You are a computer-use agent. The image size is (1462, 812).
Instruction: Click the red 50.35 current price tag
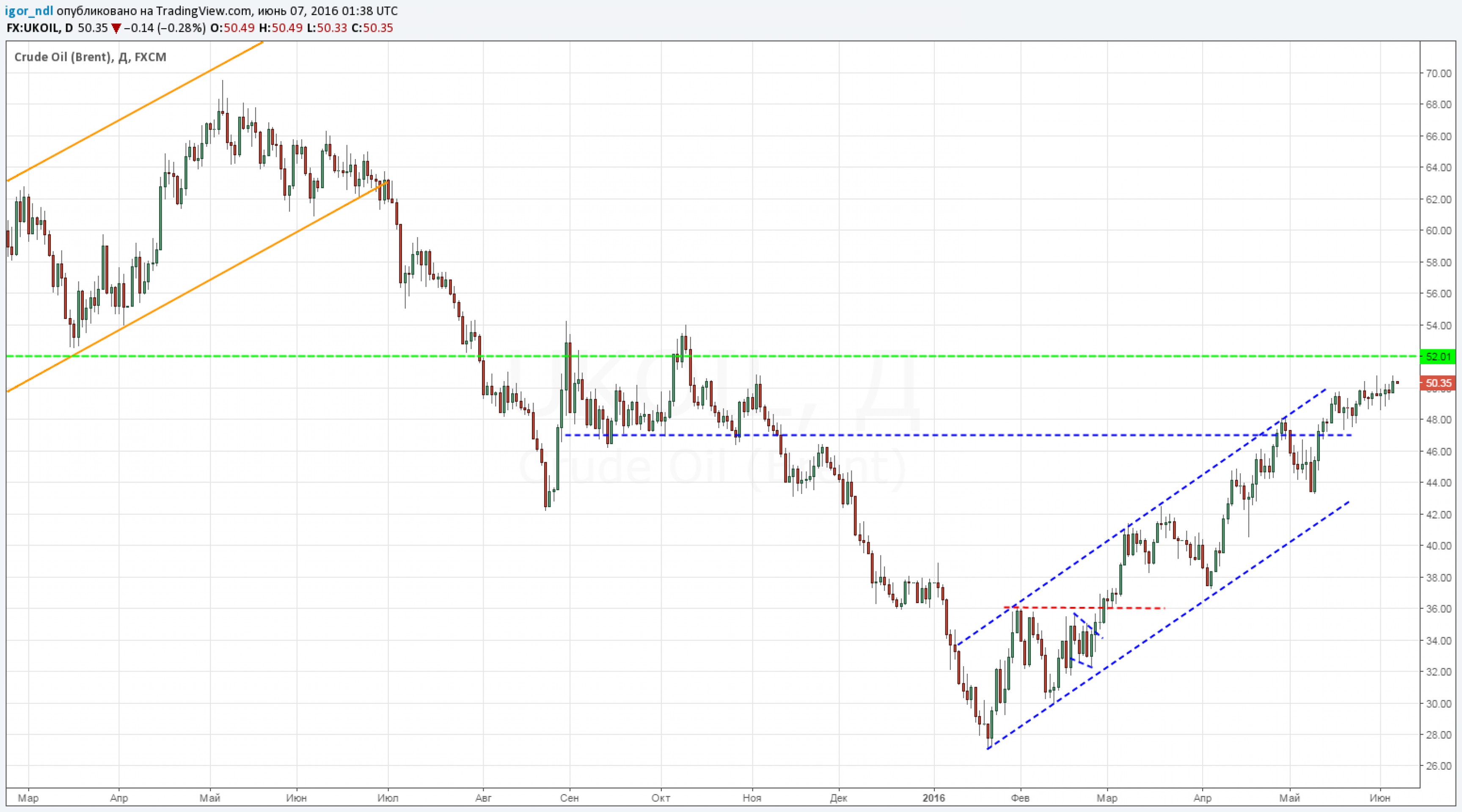1437,383
